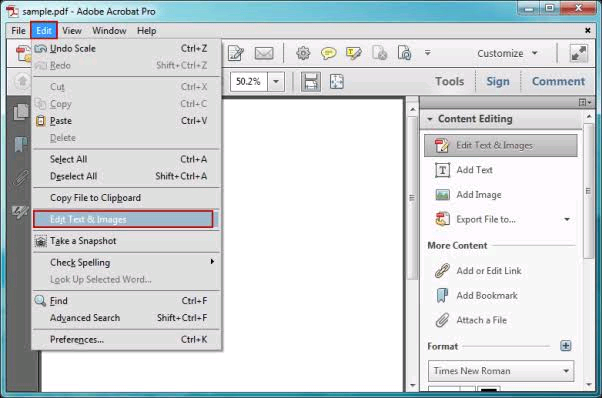602x398 pixels.
Task: Open the Times New Roman font dropdown
Action: (x=501, y=371)
